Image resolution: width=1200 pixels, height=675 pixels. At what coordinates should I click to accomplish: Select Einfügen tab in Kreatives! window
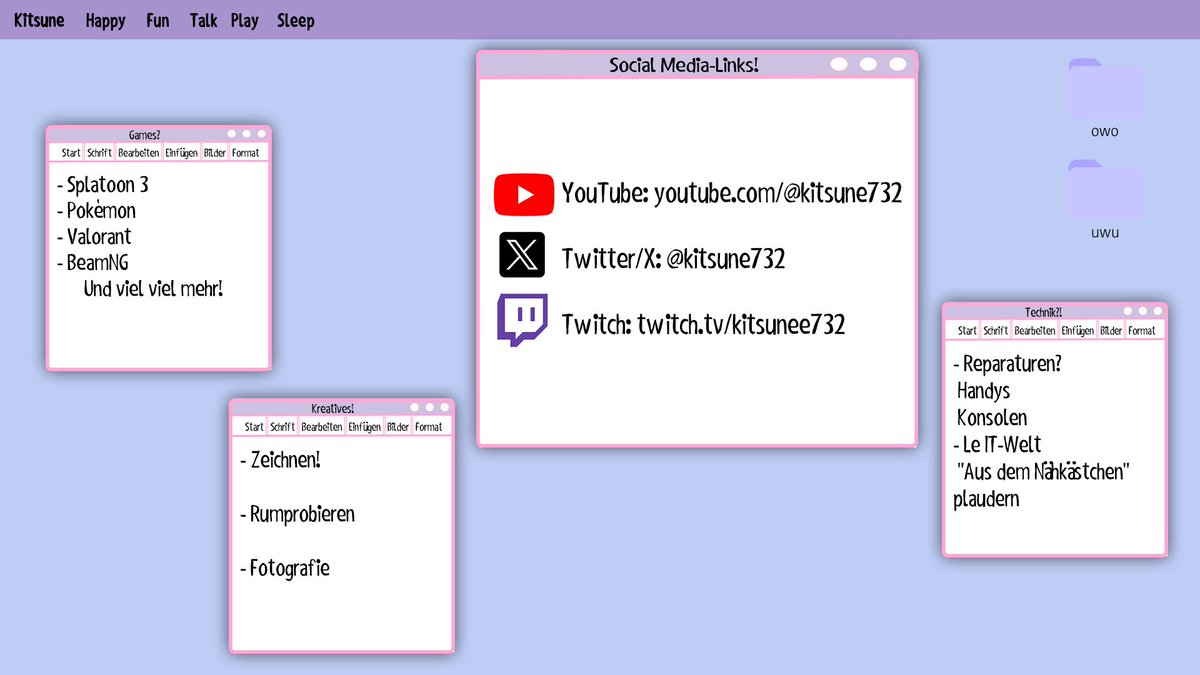pos(364,427)
